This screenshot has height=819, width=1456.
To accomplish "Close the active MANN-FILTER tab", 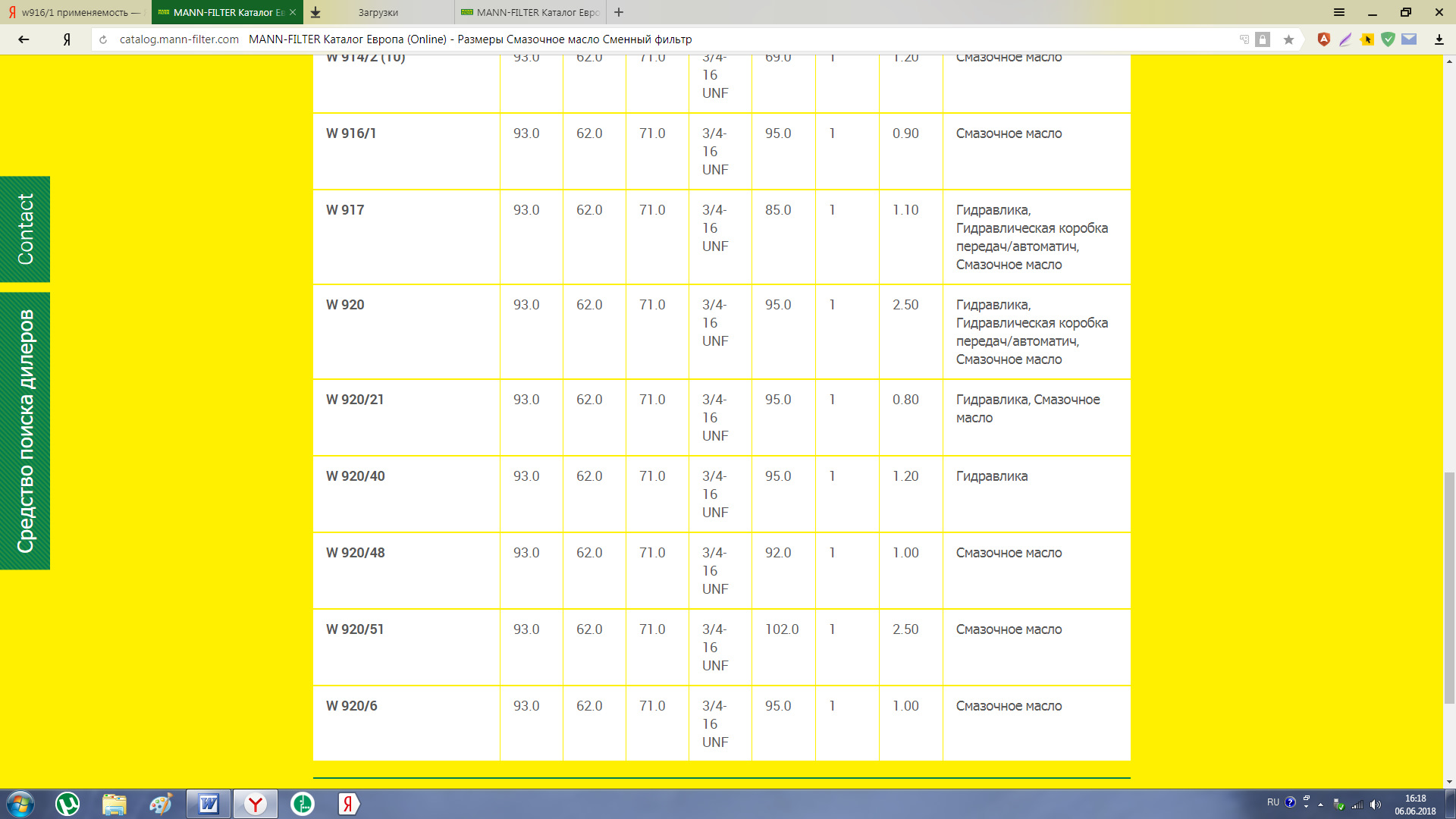I will click(293, 12).
